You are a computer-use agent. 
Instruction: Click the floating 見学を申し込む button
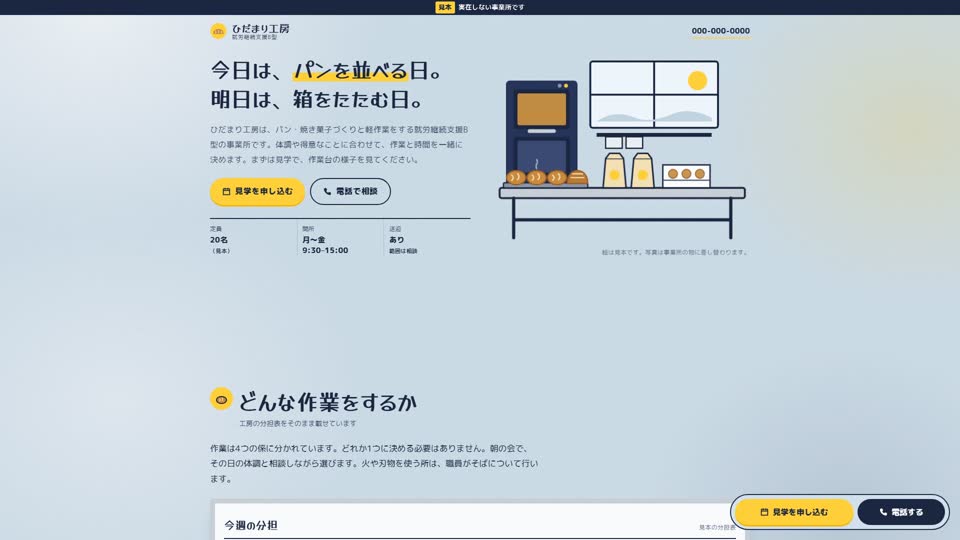(793, 512)
